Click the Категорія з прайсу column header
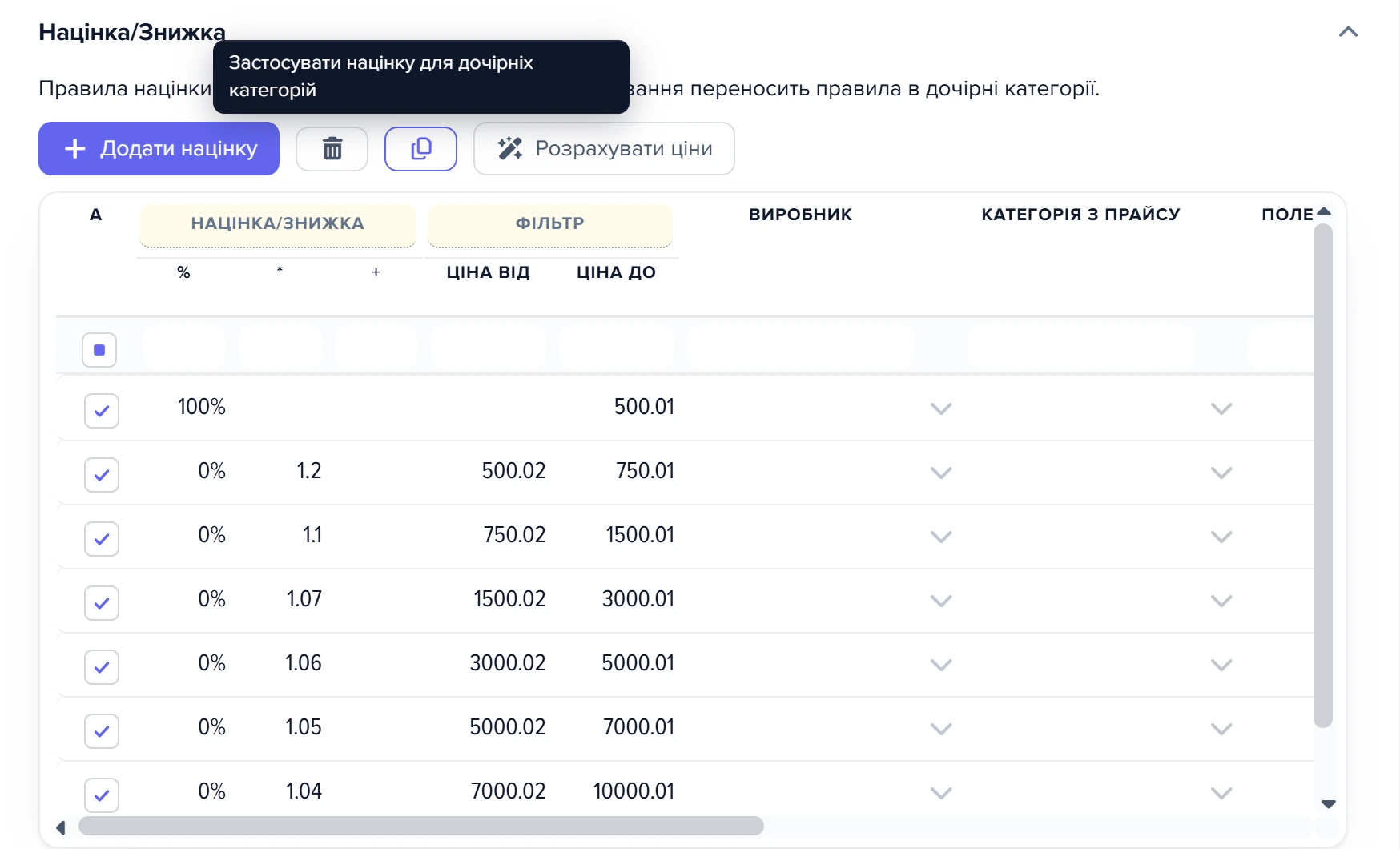The width and height of the screenshot is (1400, 849). [1080, 215]
